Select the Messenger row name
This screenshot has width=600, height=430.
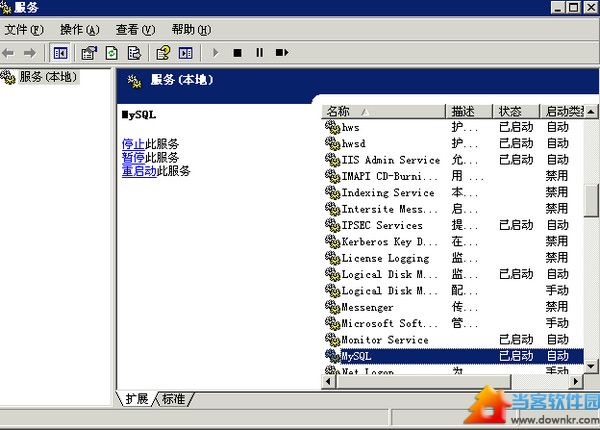point(367,307)
